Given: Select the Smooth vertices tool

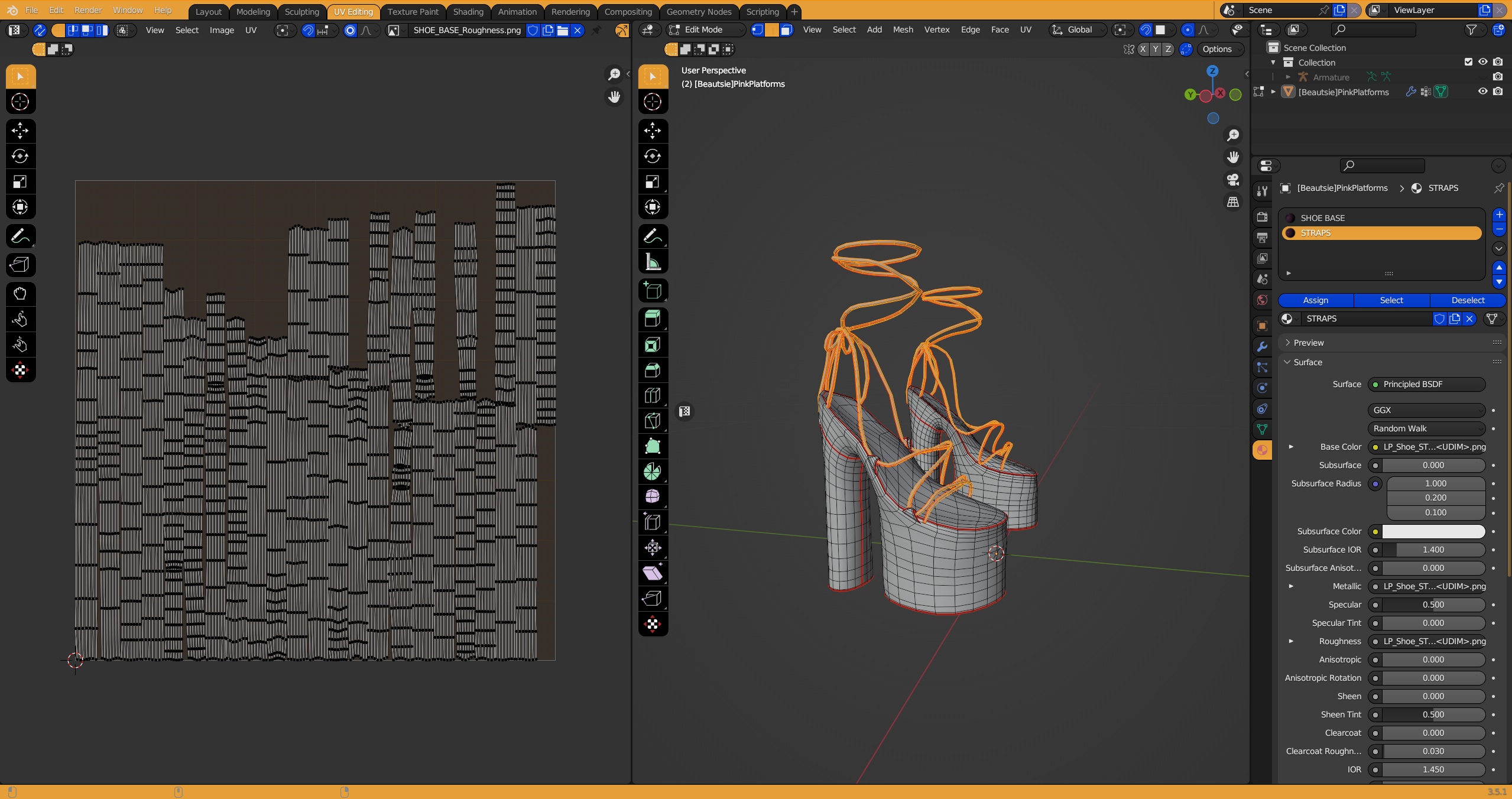Looking at the screenshot, I should (653, 496).
